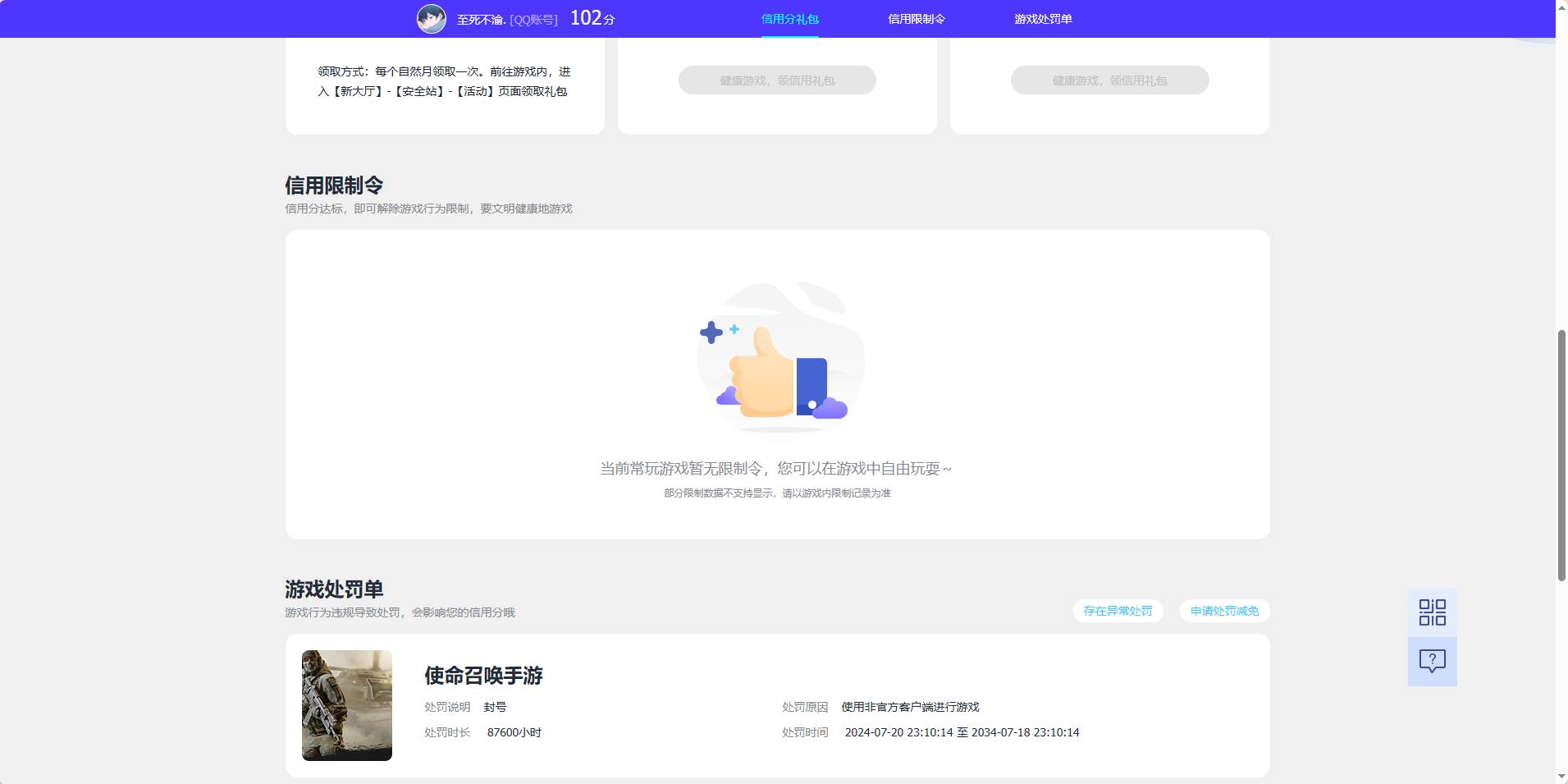Switch to 游戏处罚单 tab
The height and width of the screenshot is (784, 1568).
pyautogui.click(x=1043, y=19)
